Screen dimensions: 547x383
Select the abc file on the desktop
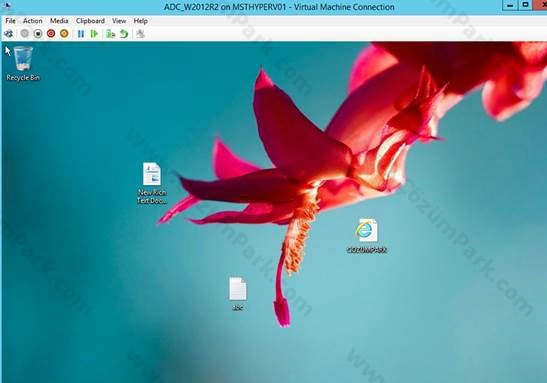(x=238, y=293)
